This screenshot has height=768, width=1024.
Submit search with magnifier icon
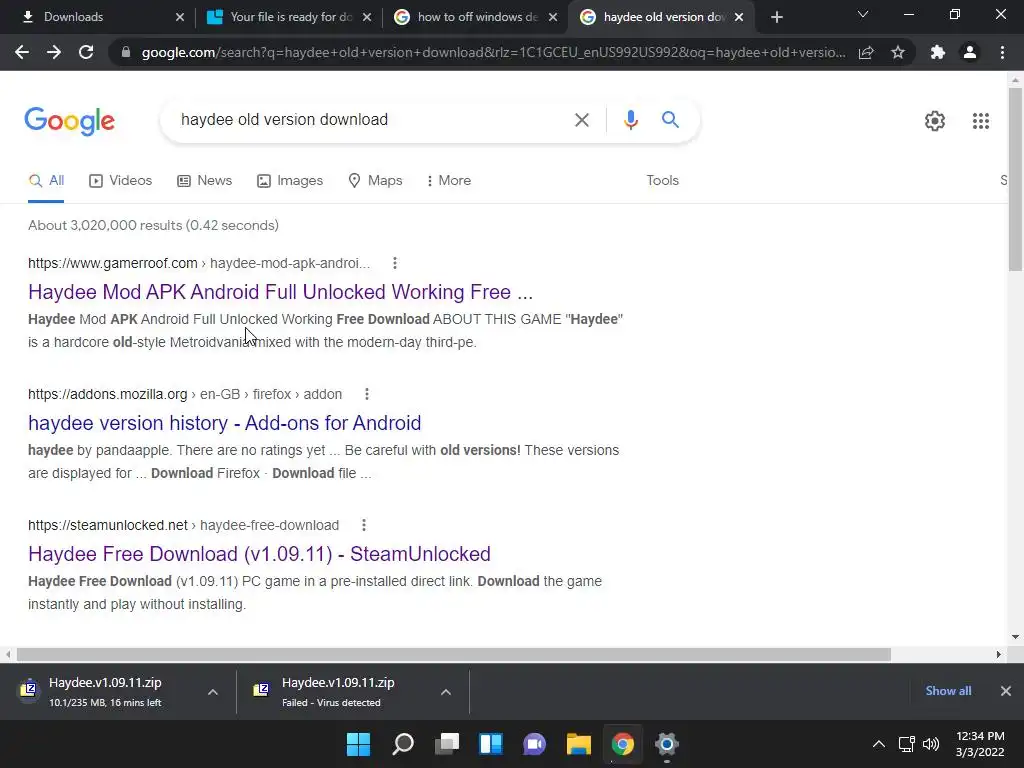[x=670, y=120]
